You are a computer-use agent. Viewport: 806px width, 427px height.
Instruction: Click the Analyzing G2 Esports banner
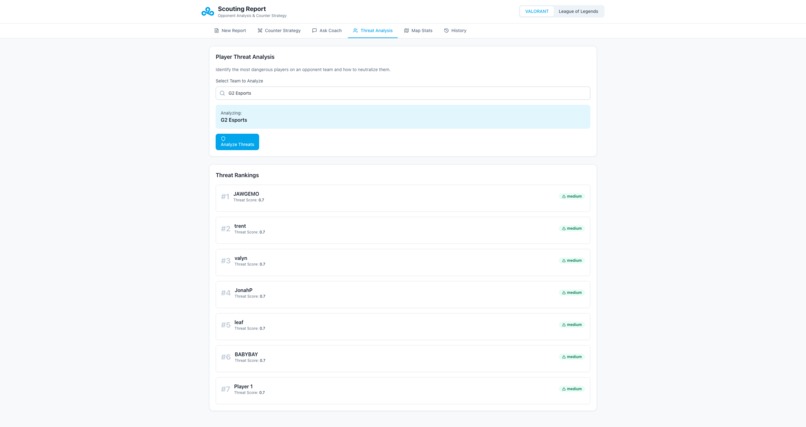(402, 117)
